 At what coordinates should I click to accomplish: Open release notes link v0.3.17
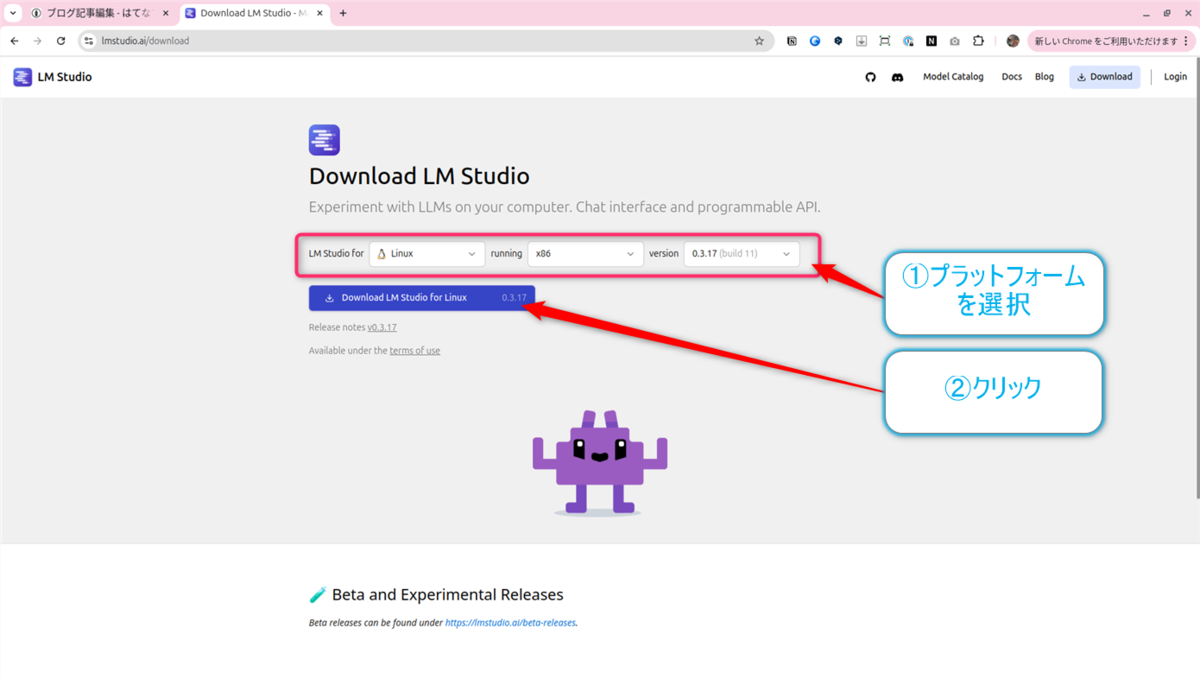[x=382, y=328]
